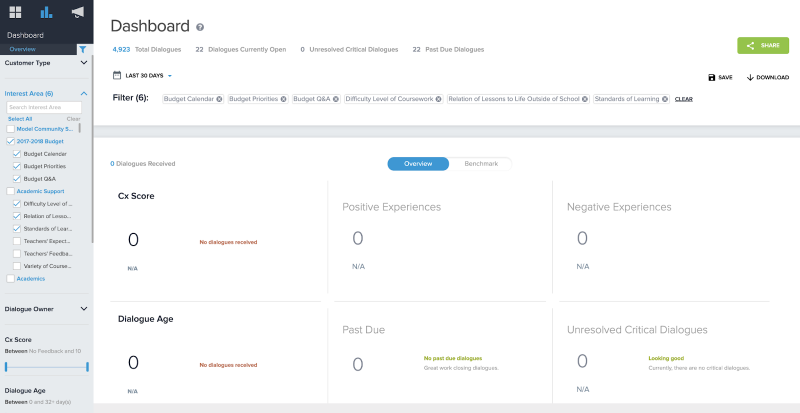The image size is (800, 413).
Task: Click the bar chart analytics icon
Action: coord(46,12)
